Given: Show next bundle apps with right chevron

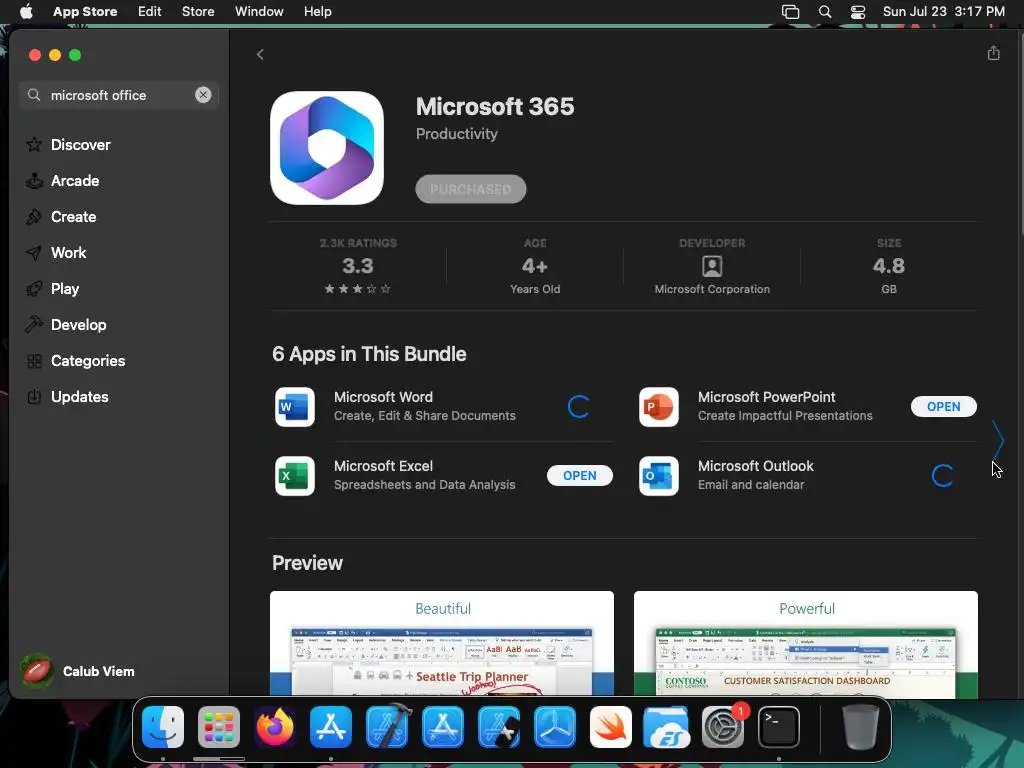Looking at the screenshot, I should [998, 441].
